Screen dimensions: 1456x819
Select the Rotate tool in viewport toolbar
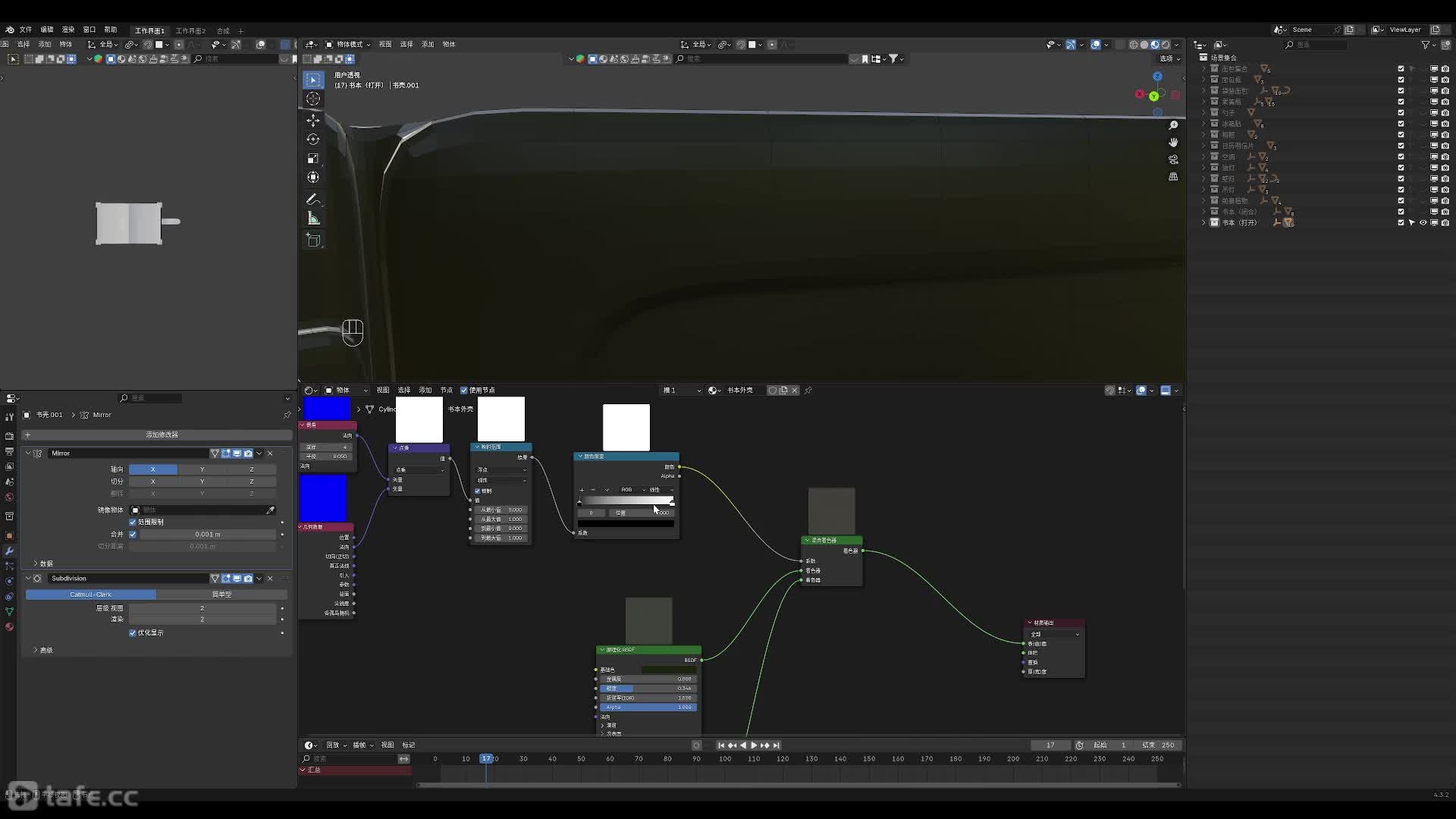pos(313,140)
